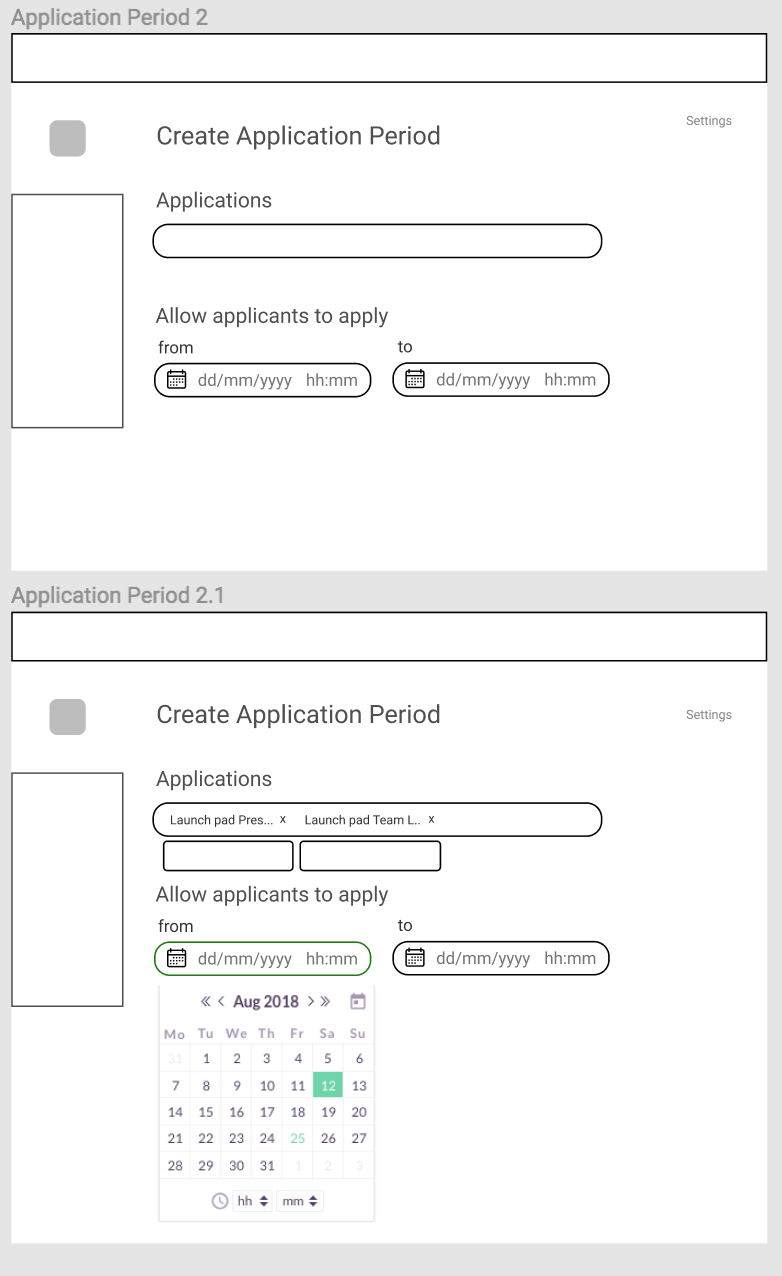Select date 12 in the August calendar
Image resolution: width=782 pixels, height=1276 pixels.
pyautogui.click(x=328, y=1085)
